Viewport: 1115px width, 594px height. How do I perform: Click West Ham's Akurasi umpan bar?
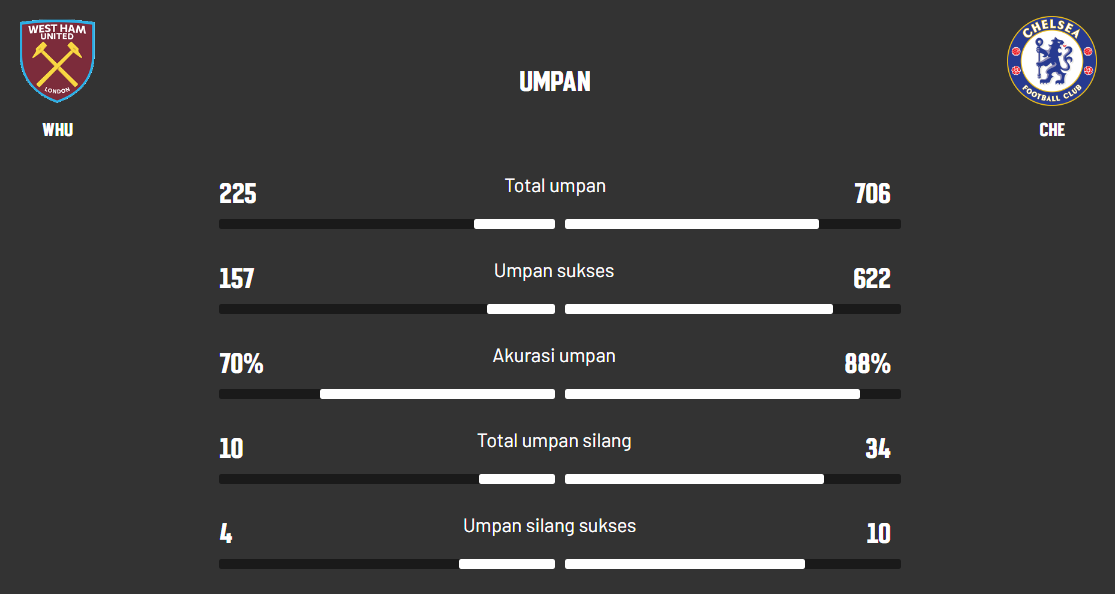437,394
